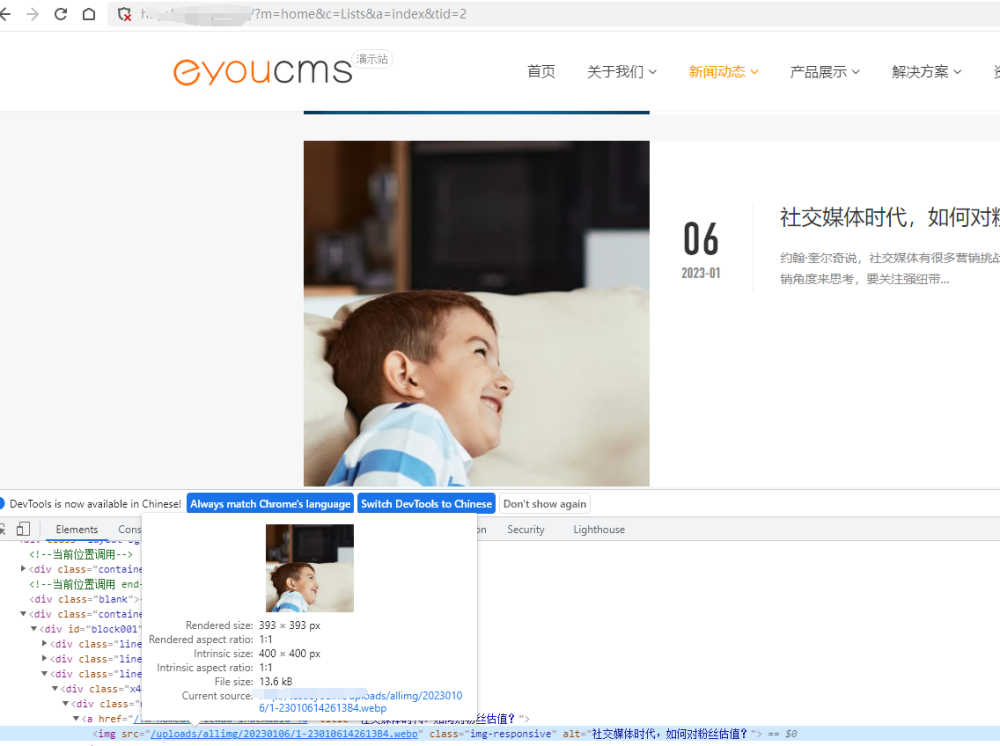Click tooltip image preview thumbnail
Viewport: 1000px width, 746px height.
tap(309, 568)
